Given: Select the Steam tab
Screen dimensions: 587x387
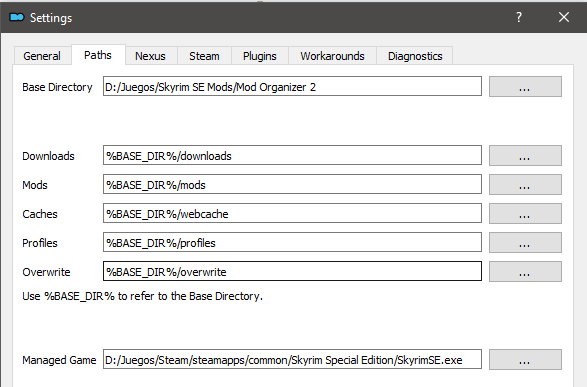Looking at the screenshot, I should 204,56.
